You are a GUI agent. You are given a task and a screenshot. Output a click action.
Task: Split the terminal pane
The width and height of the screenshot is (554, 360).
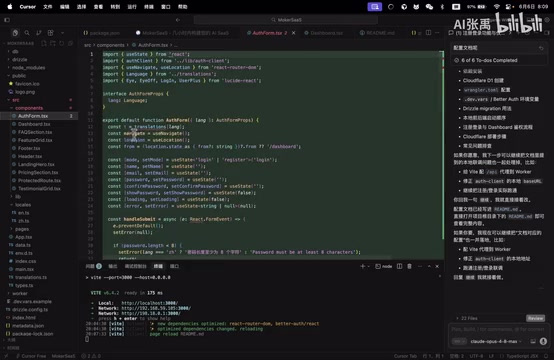point(399,266)
